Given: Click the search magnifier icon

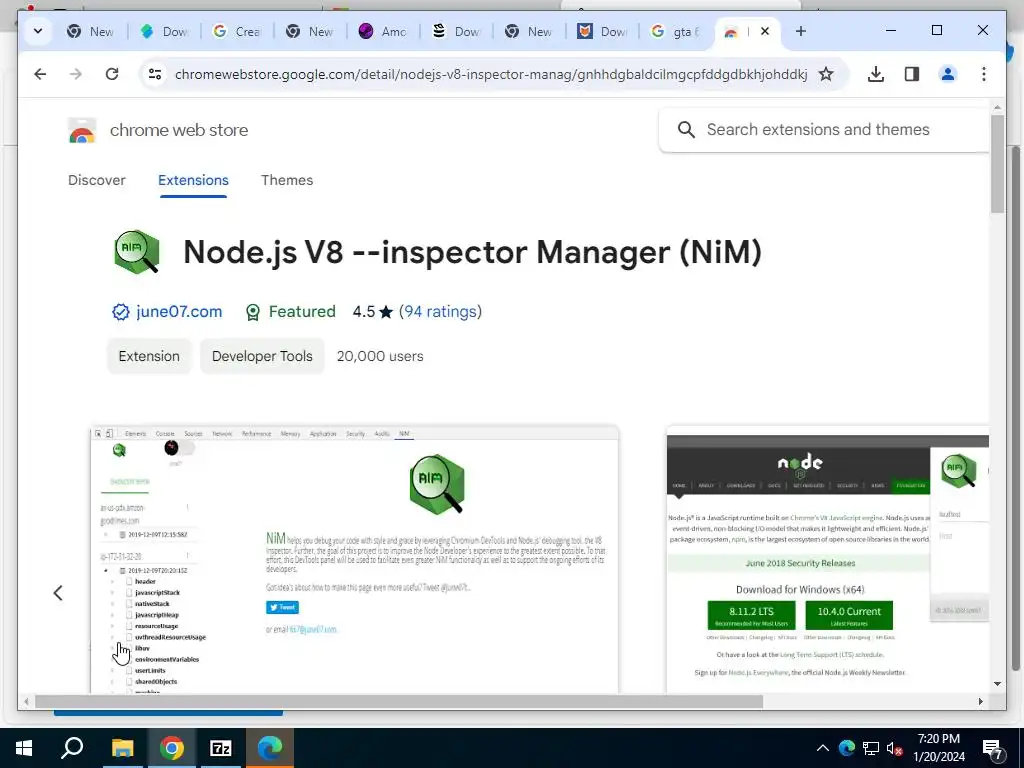Looking at the screenshot, I should [686, 129].
